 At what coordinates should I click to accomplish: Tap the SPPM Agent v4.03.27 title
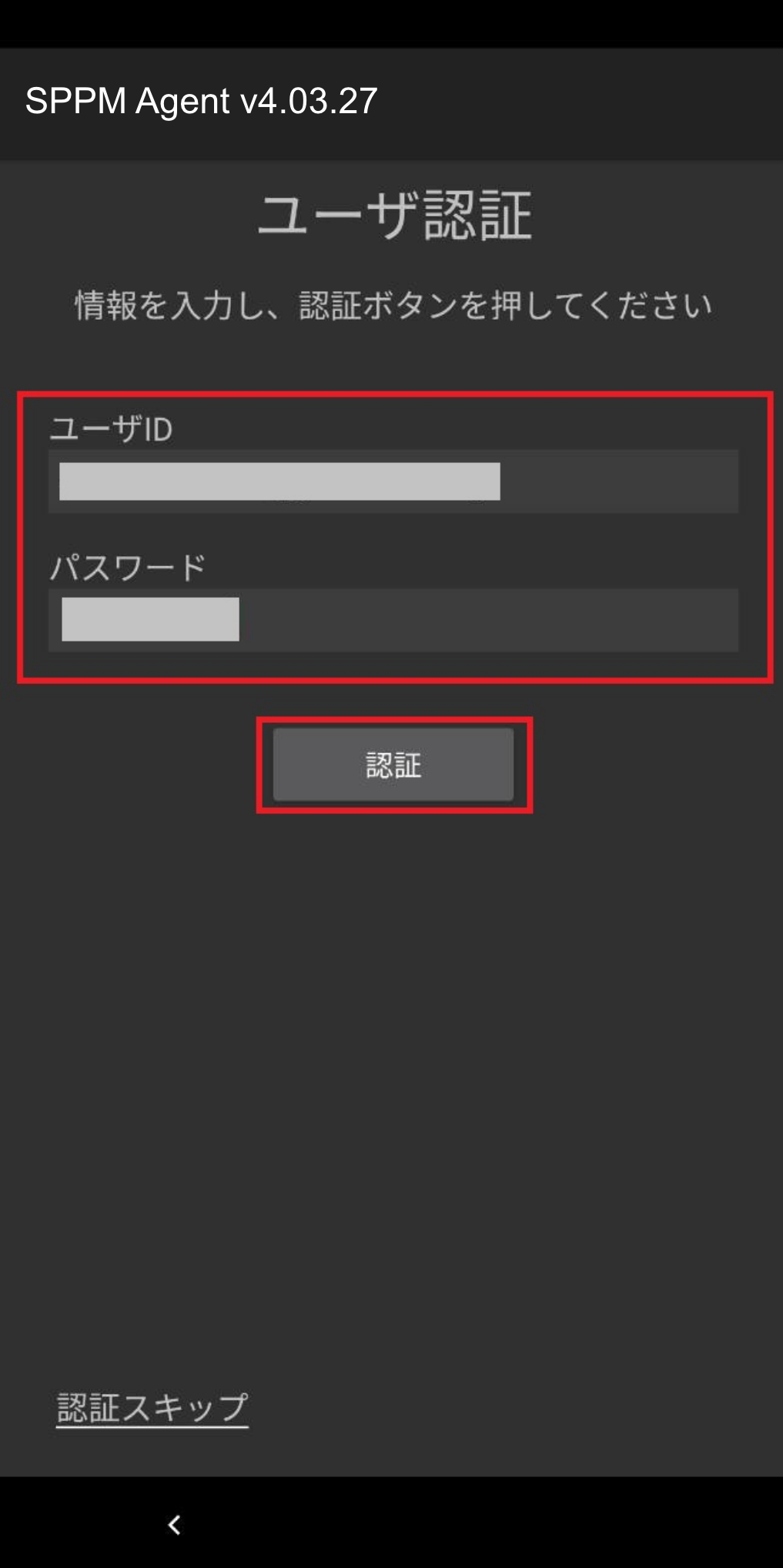click(x=202, y=101)
